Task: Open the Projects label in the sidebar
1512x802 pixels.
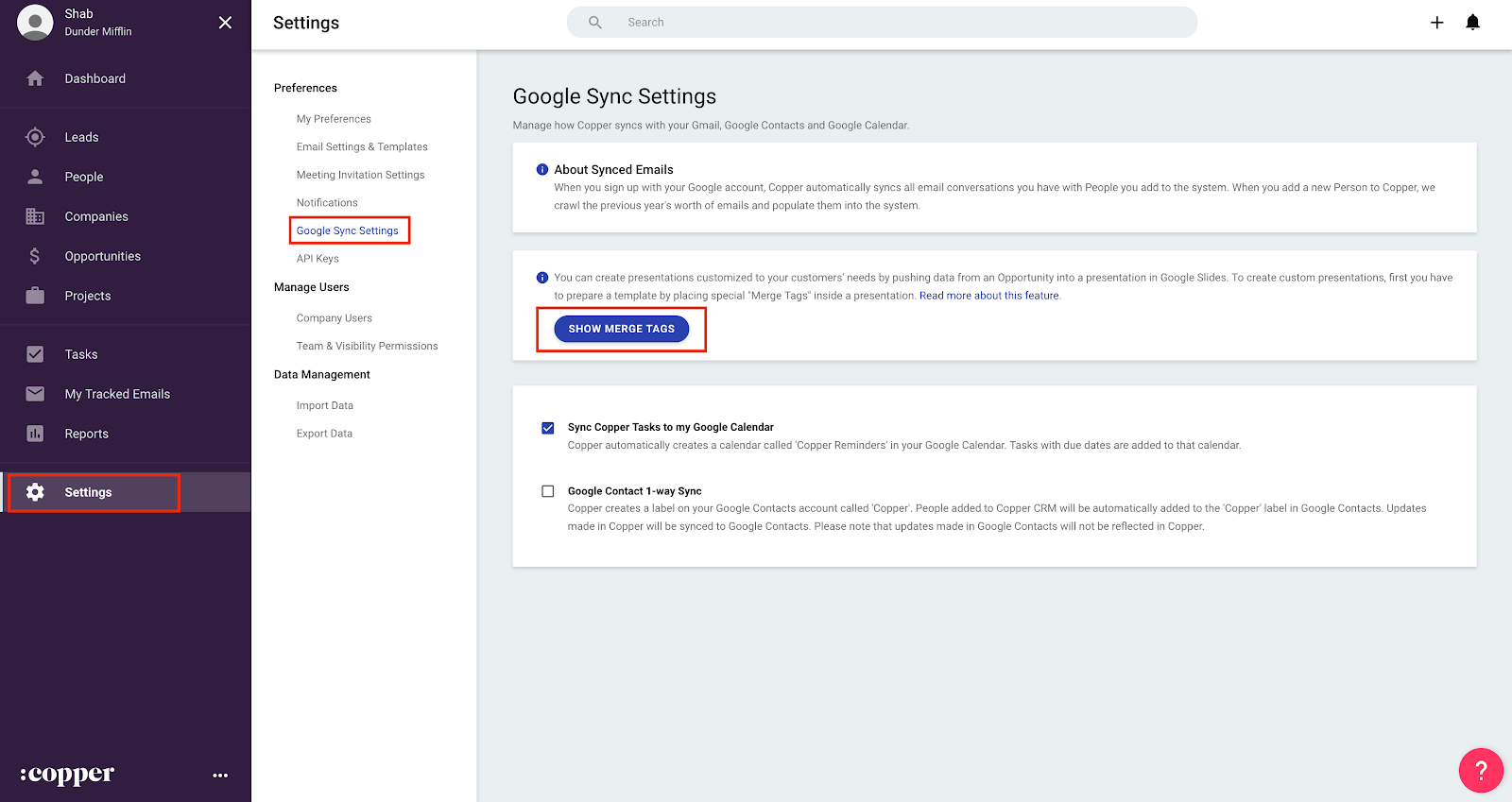Action: click(x=88, y=296)
